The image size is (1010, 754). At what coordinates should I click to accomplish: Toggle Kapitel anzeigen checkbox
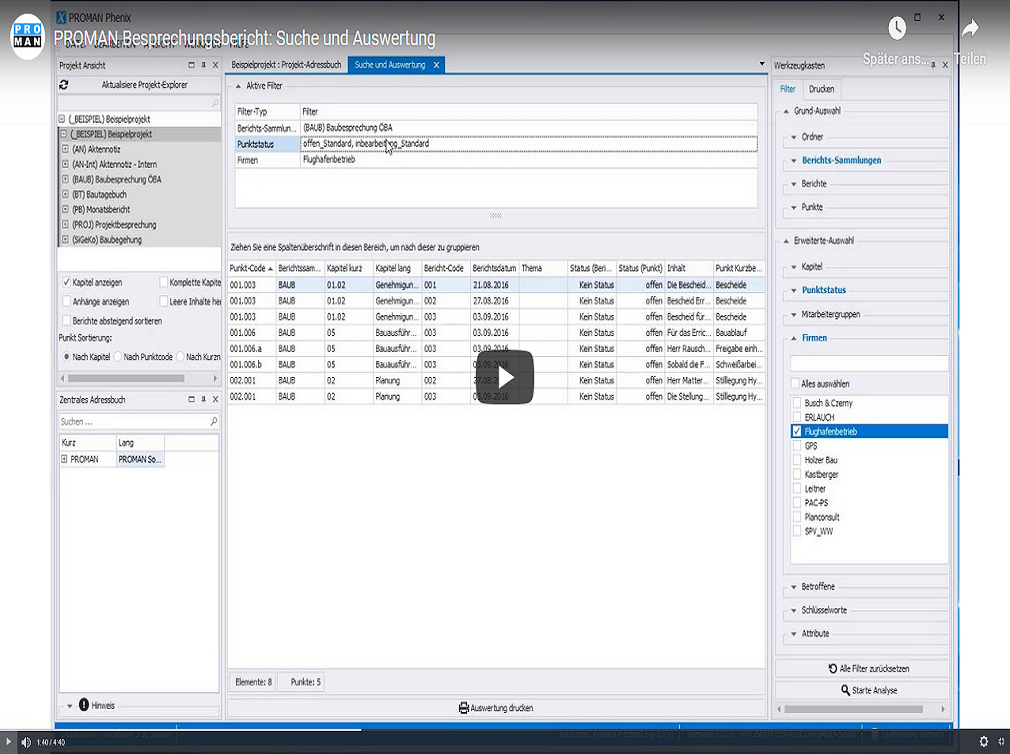(x=66, y=282)
